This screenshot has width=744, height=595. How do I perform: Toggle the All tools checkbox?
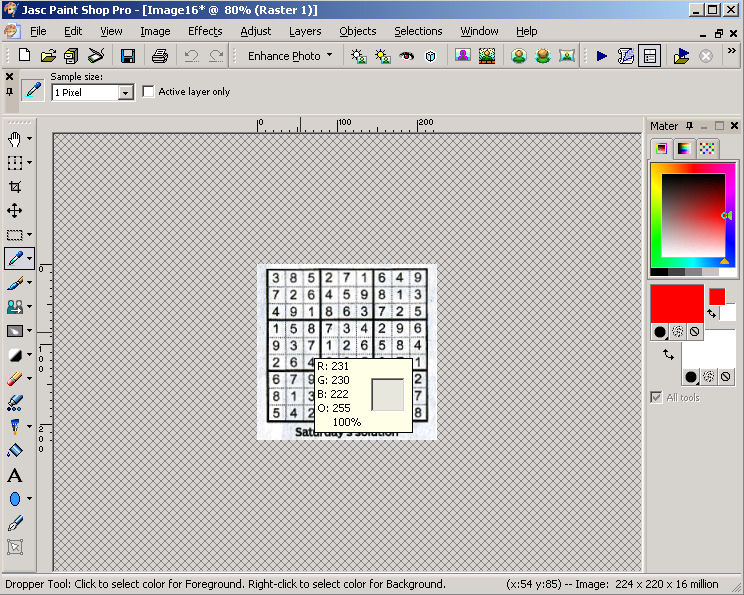pos(656,397)
